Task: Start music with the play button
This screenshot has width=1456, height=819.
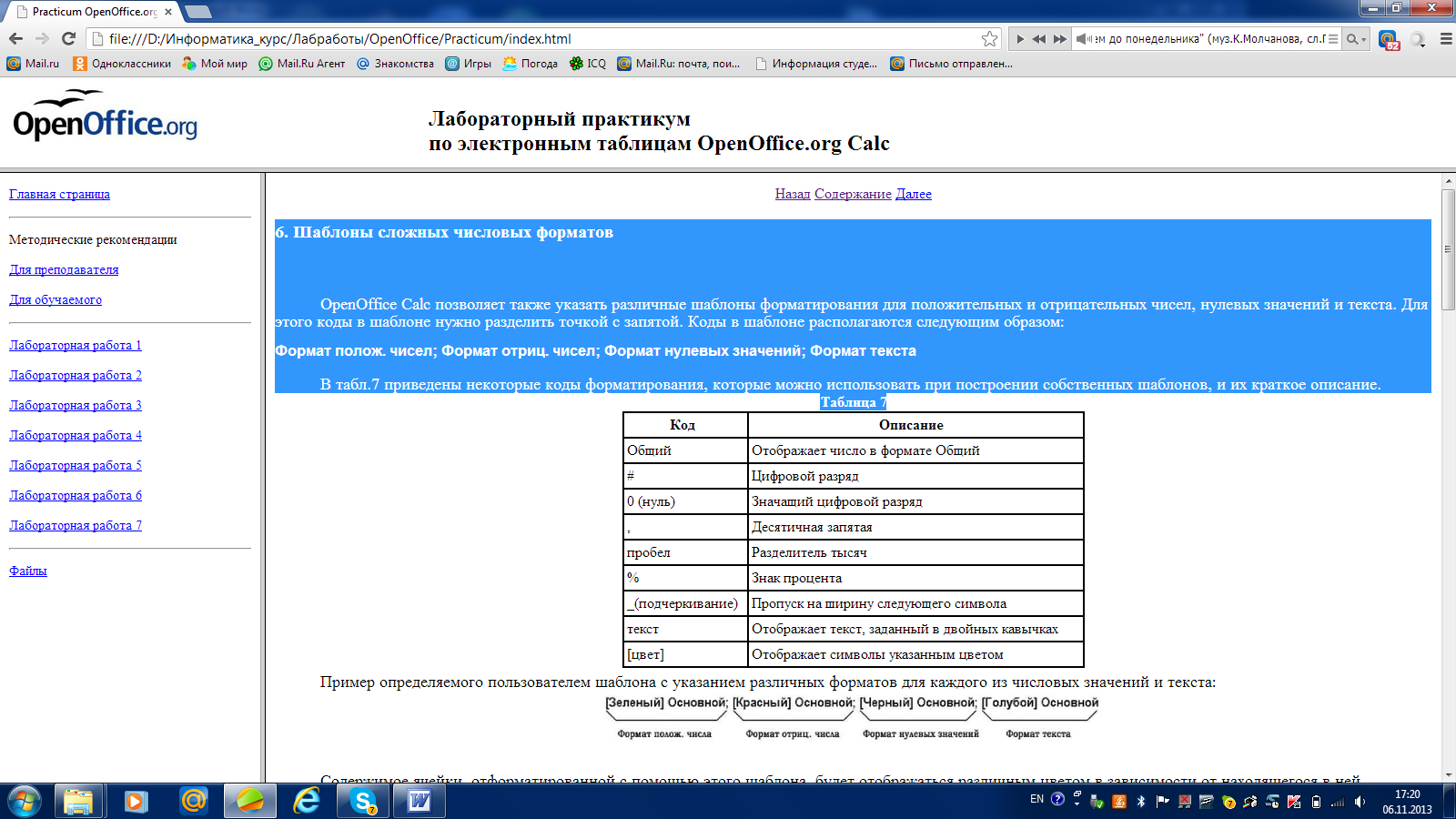Action: click(1020, 39)
